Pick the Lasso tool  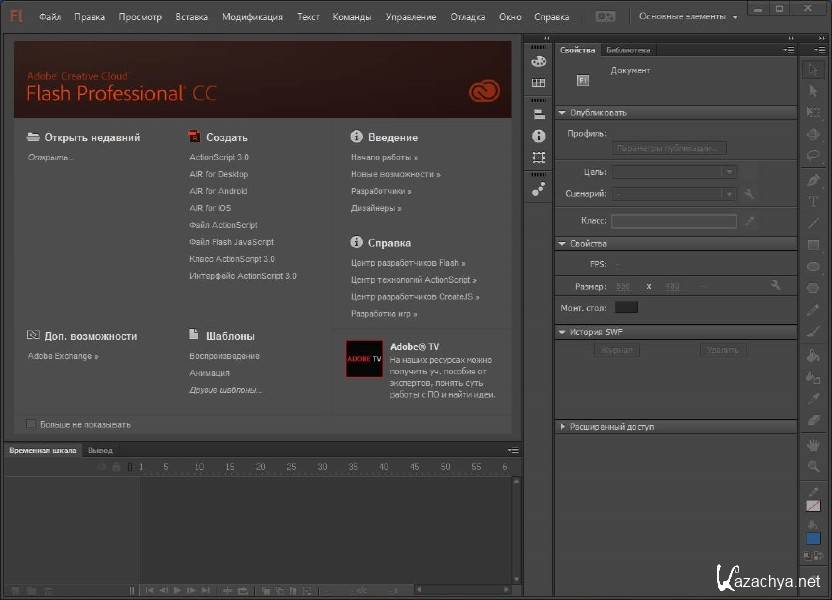click(813, 155)
